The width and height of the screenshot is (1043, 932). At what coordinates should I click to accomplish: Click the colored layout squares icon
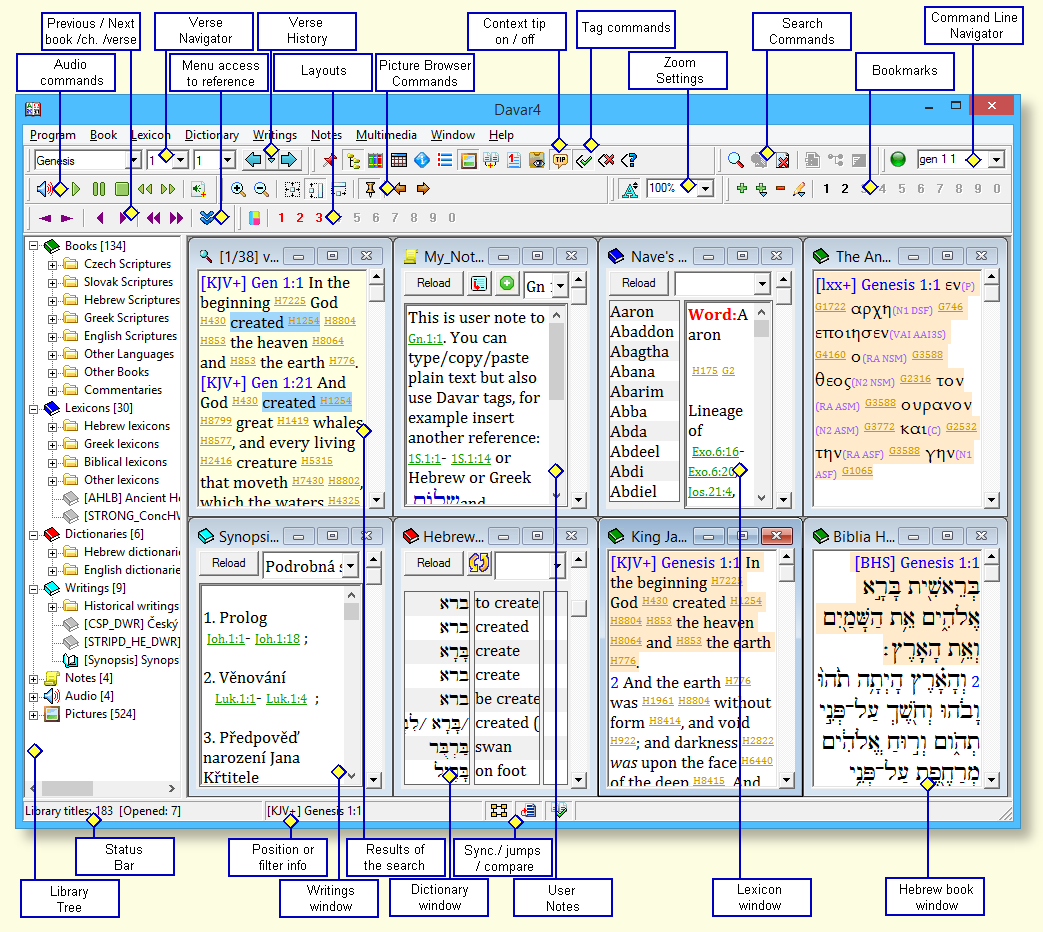(254, 218)
